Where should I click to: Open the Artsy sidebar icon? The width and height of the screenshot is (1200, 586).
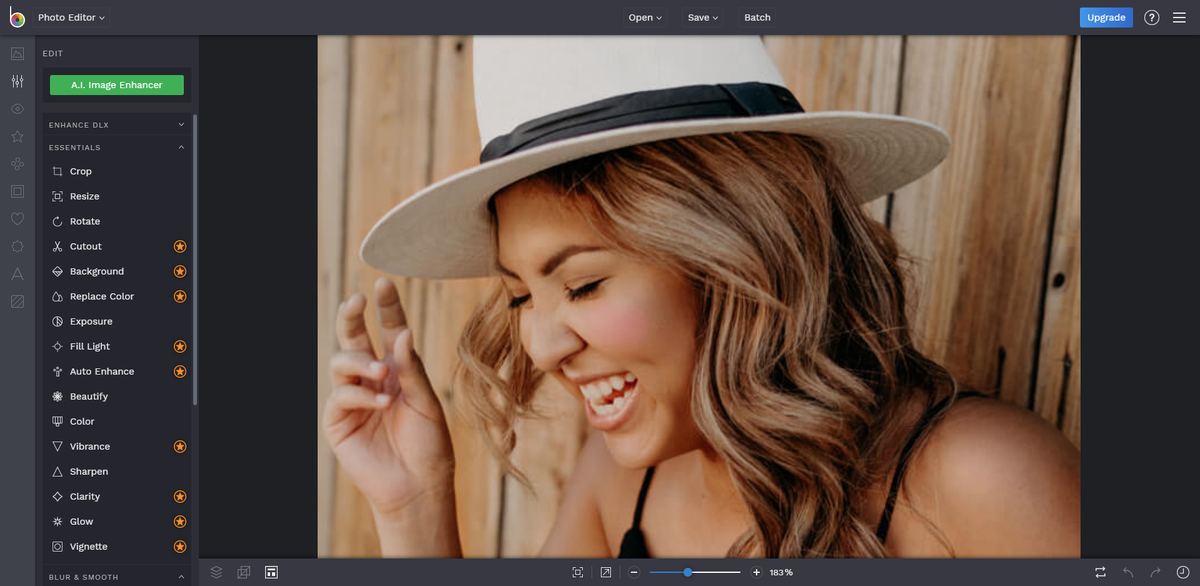click(17, 163)
